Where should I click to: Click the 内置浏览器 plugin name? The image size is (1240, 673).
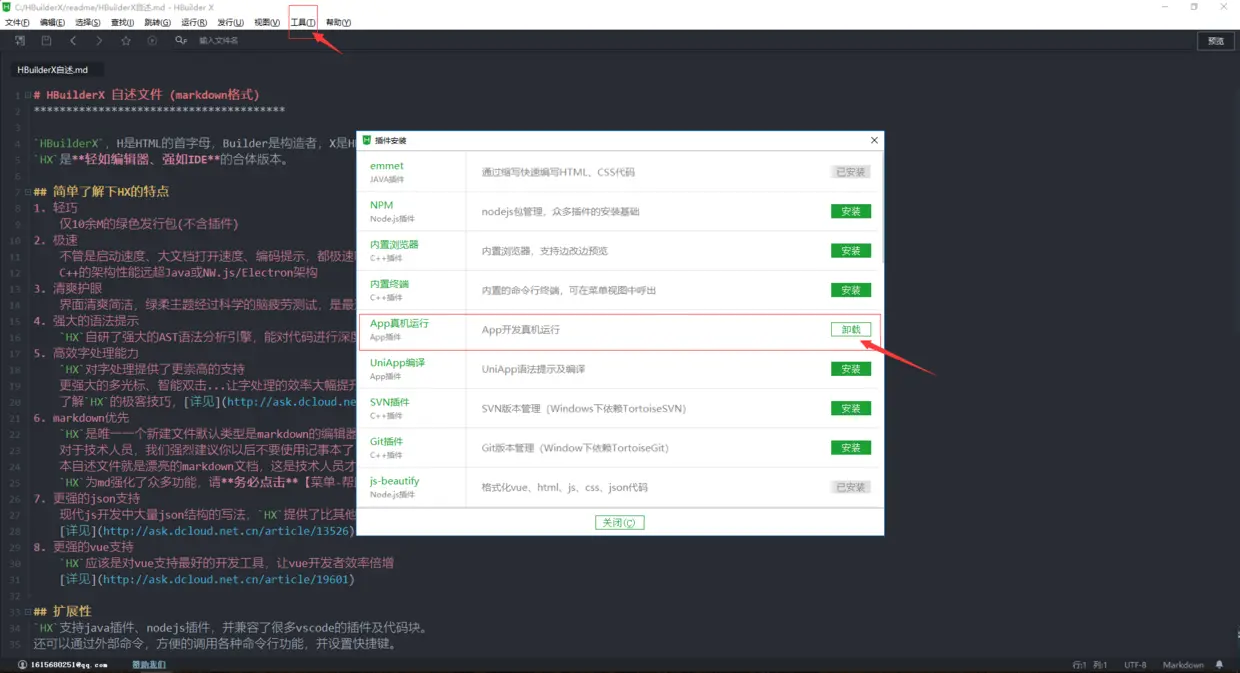pyautogui.click(x=394, y=244)
